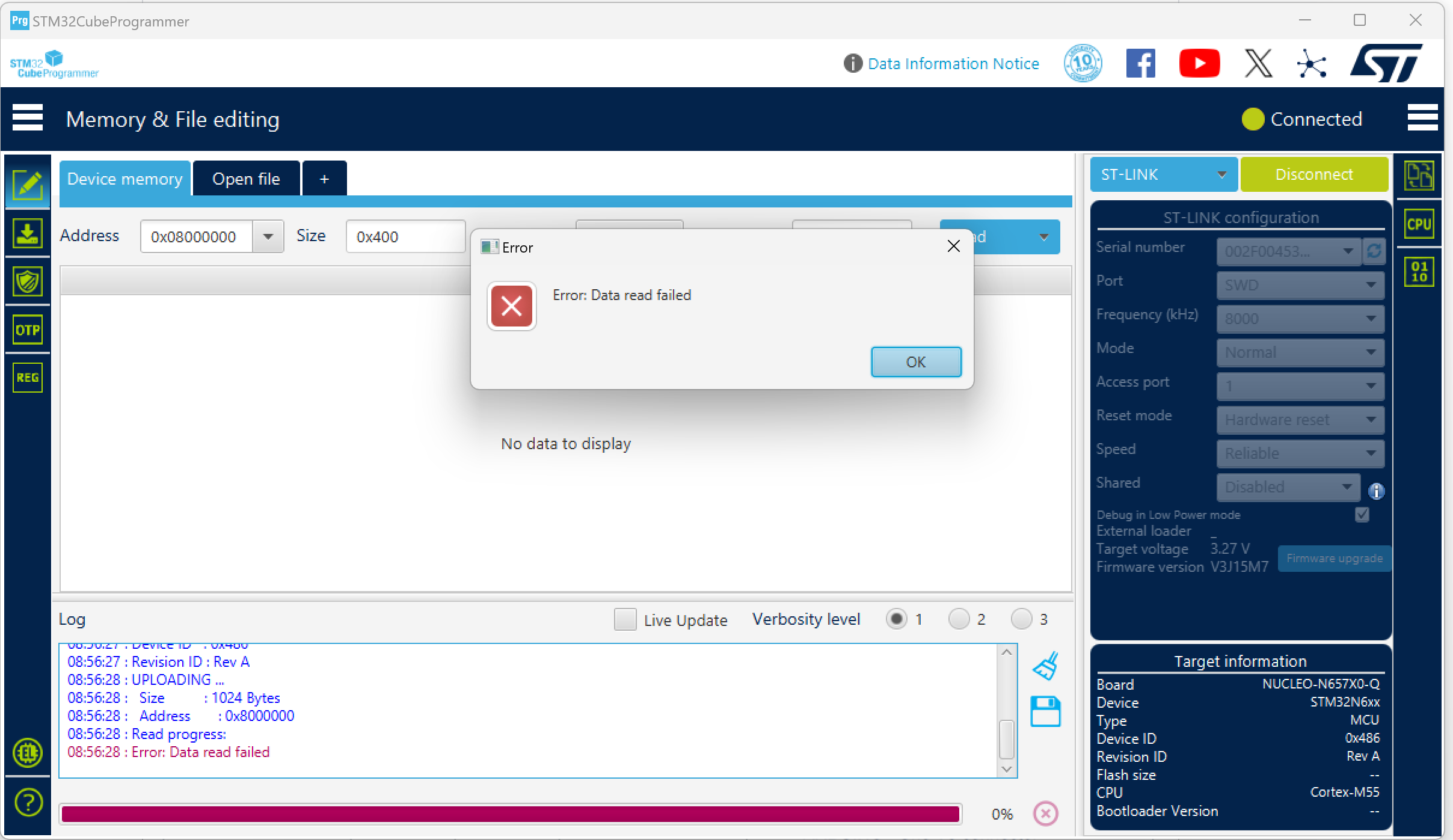Click the Firmware upgrade button

tap(1334, 558)
